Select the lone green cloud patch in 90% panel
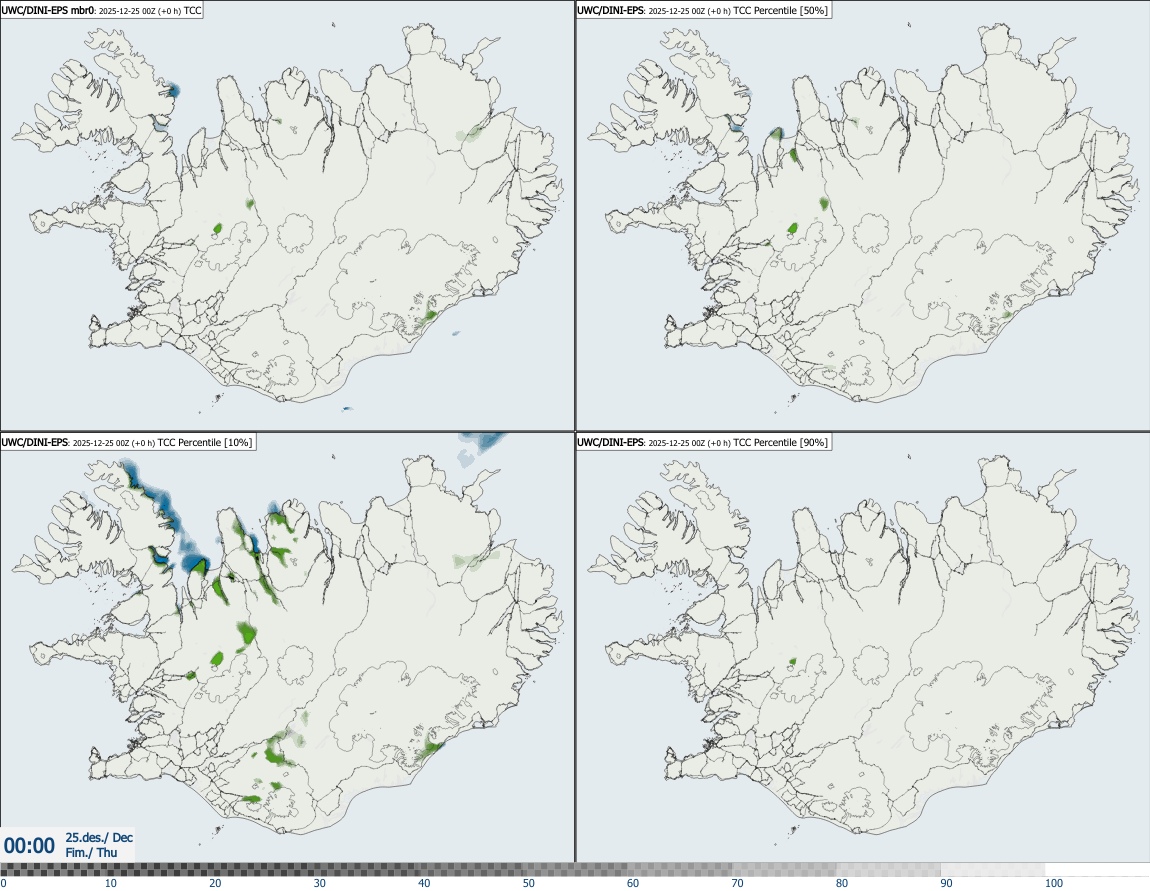This screenshot has height=891, width=1150. (792, 661)
